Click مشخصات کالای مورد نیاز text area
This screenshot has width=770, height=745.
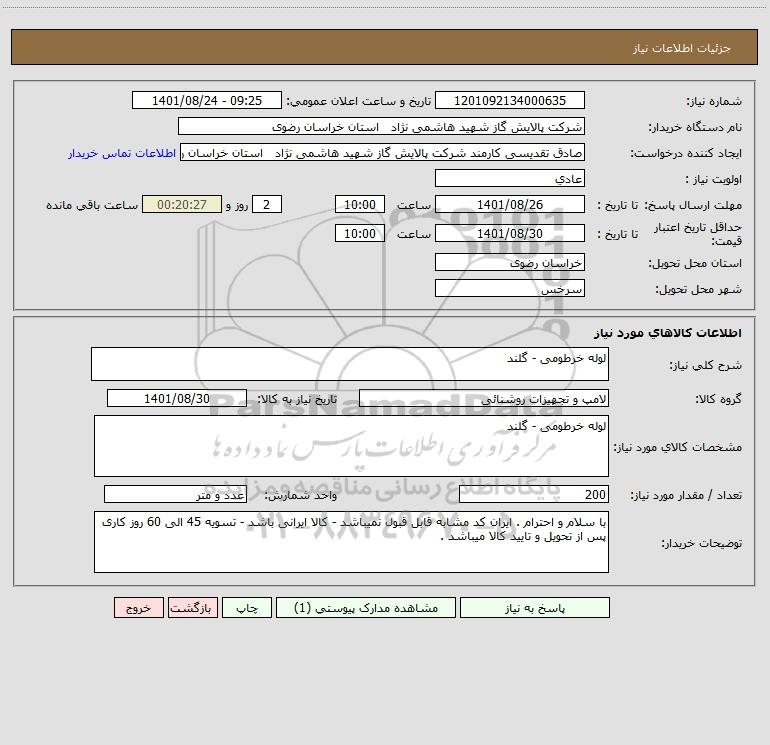(351, 446)
